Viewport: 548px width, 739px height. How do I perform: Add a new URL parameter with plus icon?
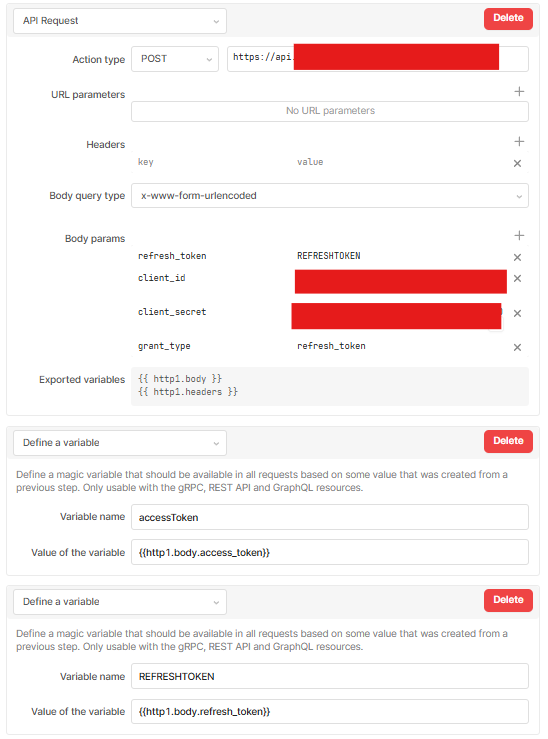coord(519,91)
